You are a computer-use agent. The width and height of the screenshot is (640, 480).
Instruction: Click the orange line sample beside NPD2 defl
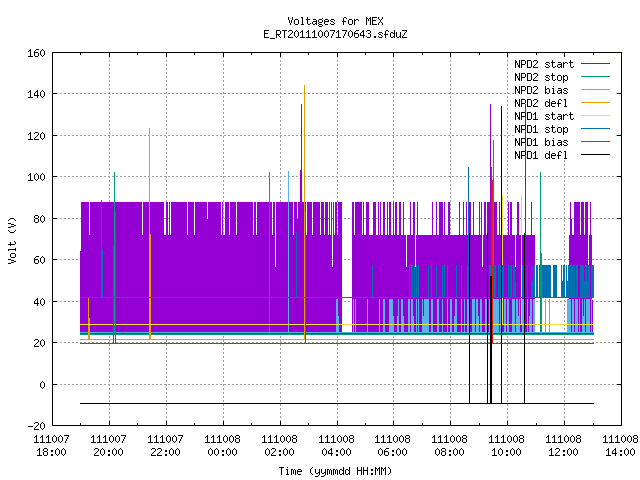point(595,103)
